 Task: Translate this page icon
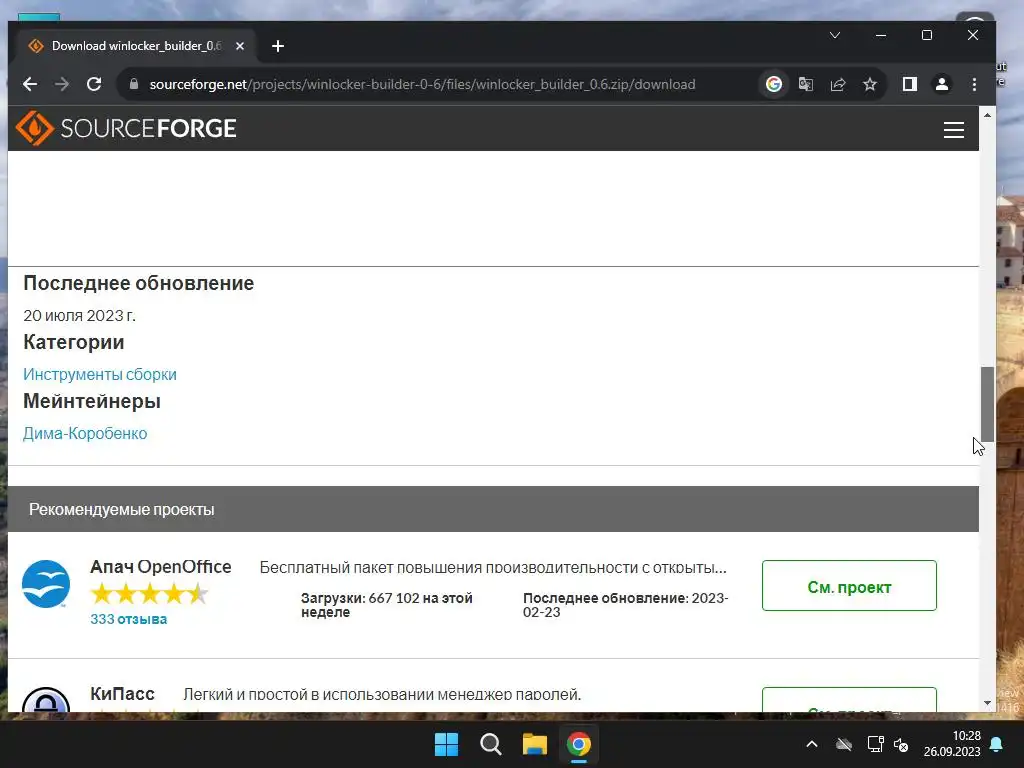[x=806, y=84]
